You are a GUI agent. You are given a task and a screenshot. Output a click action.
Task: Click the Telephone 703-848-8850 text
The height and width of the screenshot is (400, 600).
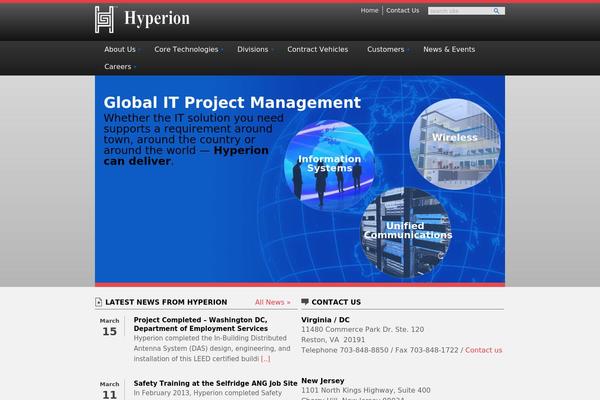coord(345,350)
